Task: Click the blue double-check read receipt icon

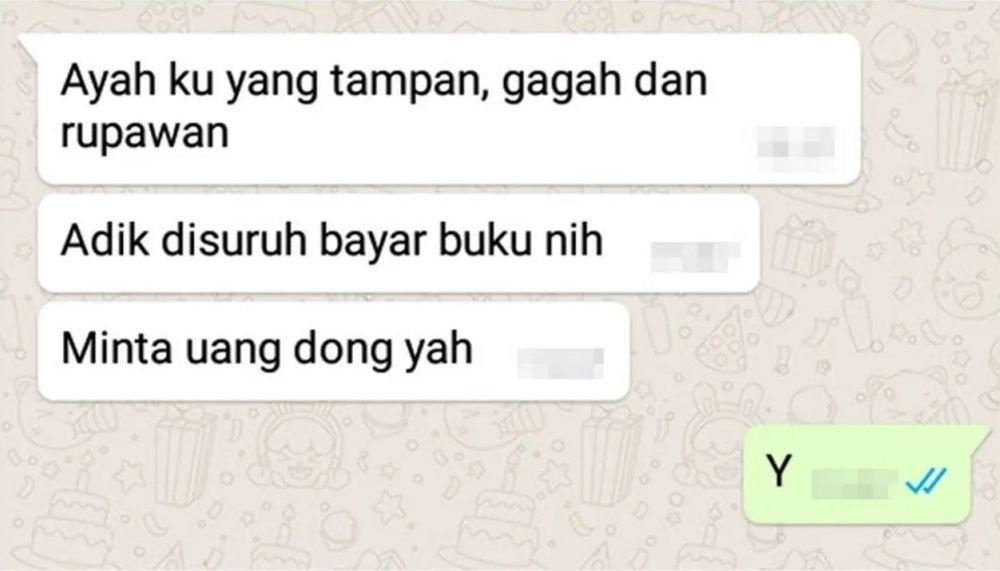Action: [x=926, y=480]
